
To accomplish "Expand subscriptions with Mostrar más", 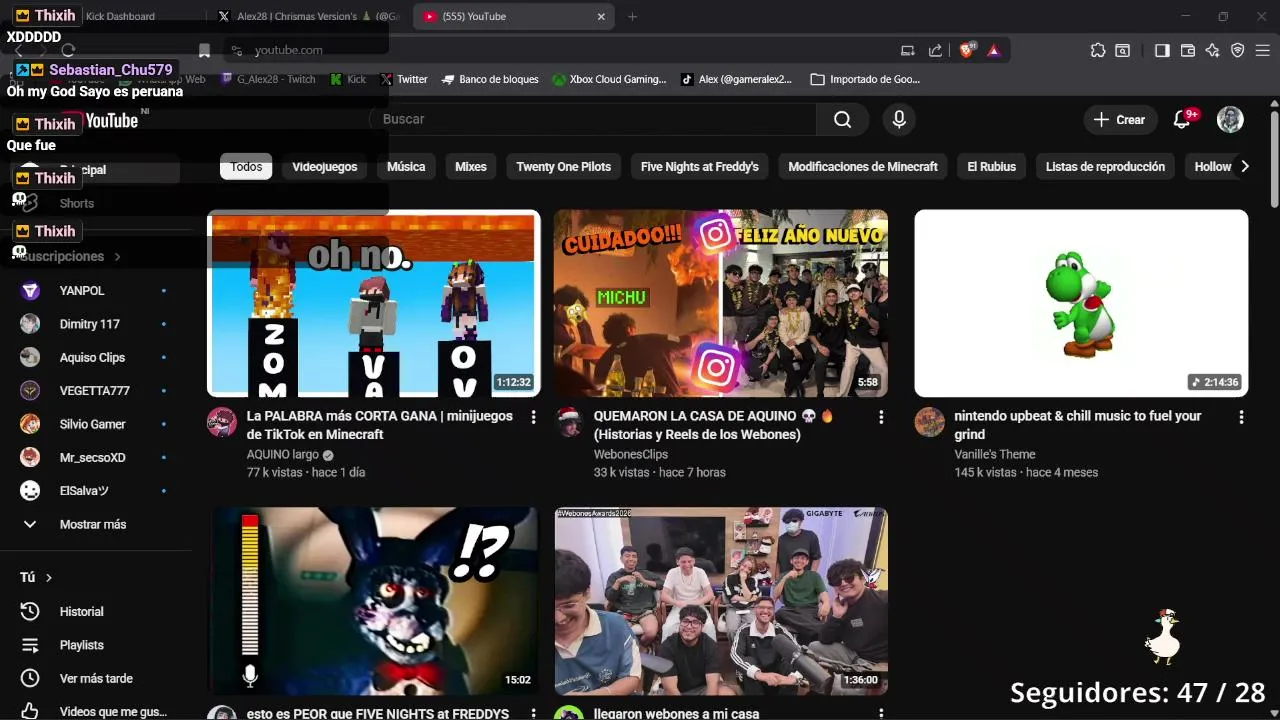I will pyautogui.click(x=94, y=524).
